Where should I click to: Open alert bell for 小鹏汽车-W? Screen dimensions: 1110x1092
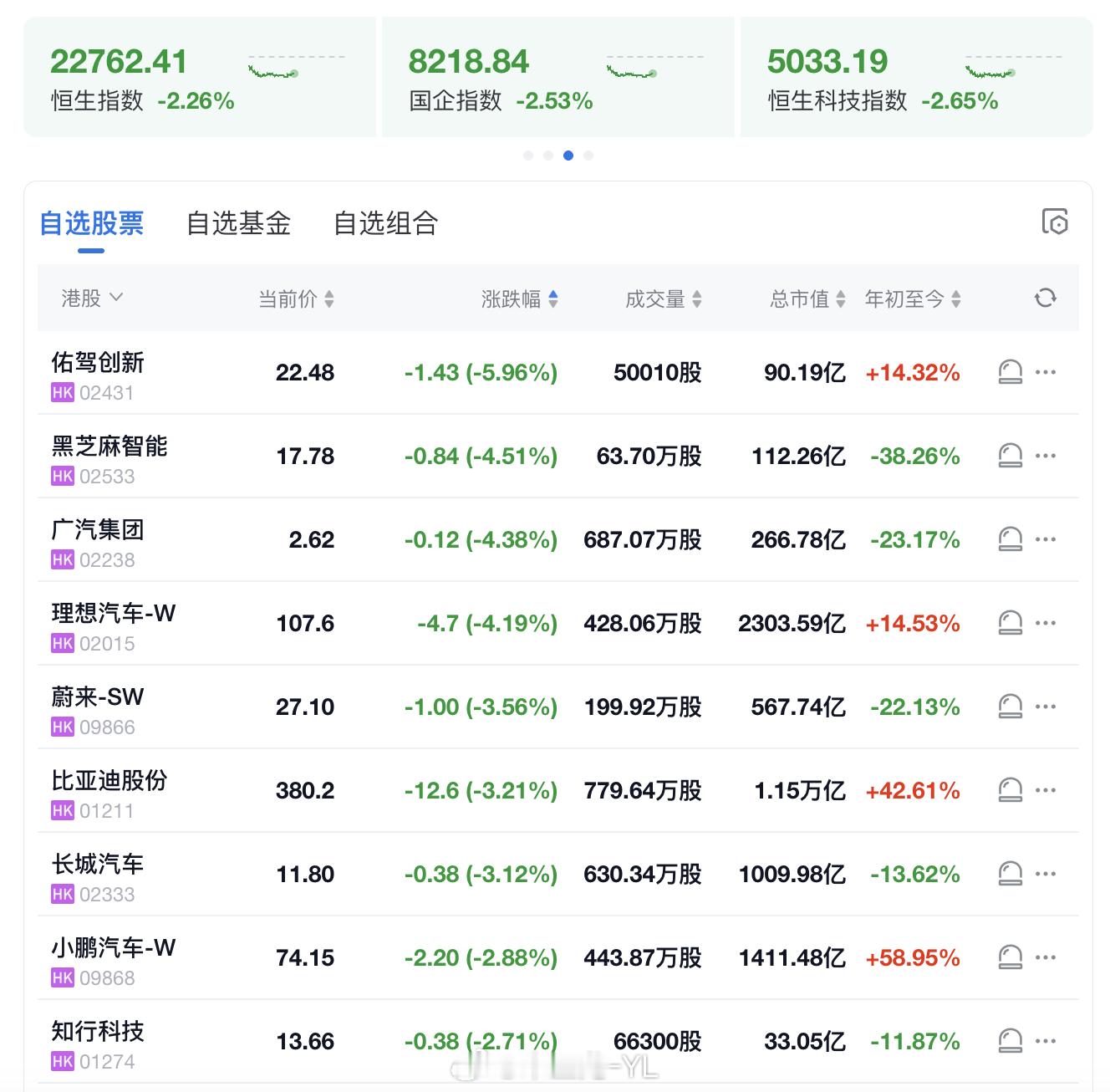[x=1010, y=957]
